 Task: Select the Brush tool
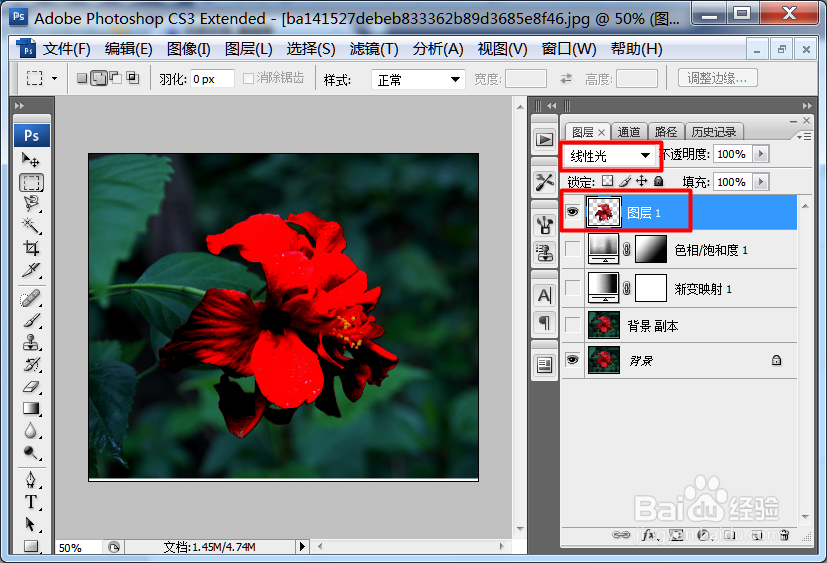[31, 320]
